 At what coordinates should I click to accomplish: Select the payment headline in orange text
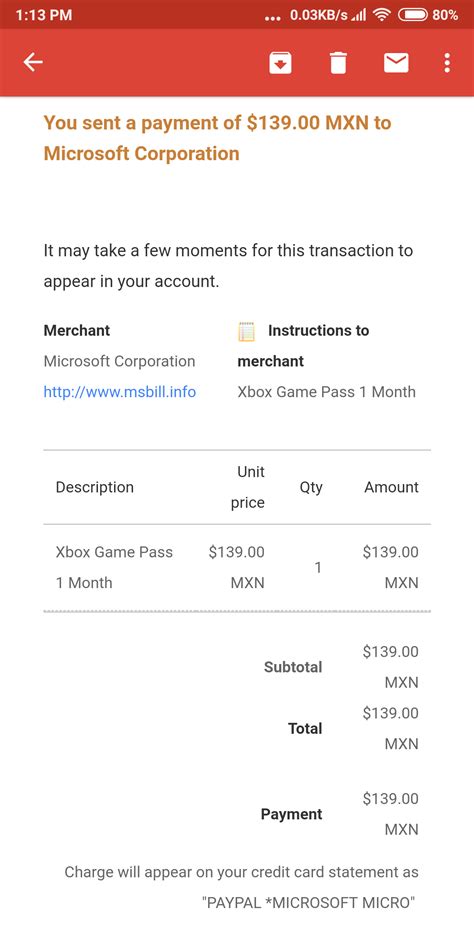pos(218,138)
